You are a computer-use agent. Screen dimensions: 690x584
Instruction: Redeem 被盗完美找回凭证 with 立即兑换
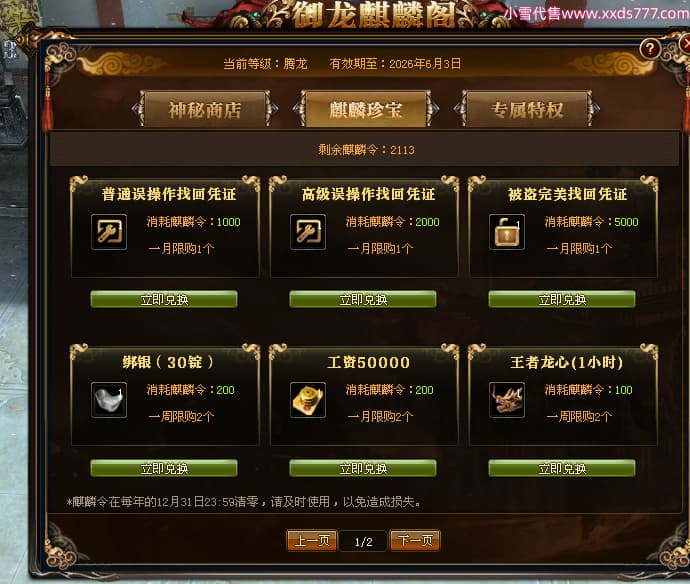tap(562, 299)
